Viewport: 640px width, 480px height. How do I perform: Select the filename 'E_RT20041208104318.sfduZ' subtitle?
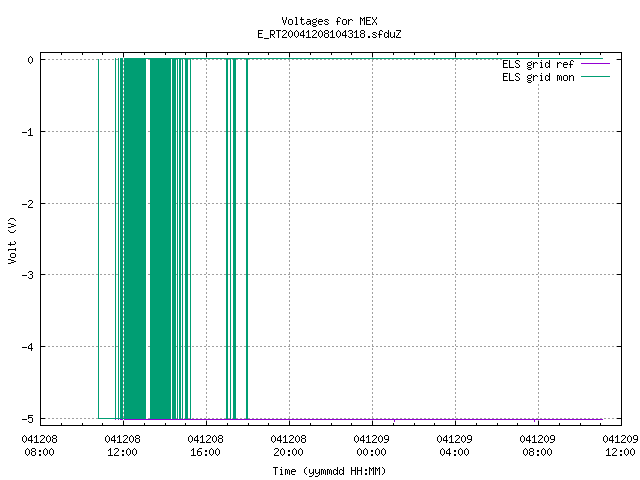[329, 34]
